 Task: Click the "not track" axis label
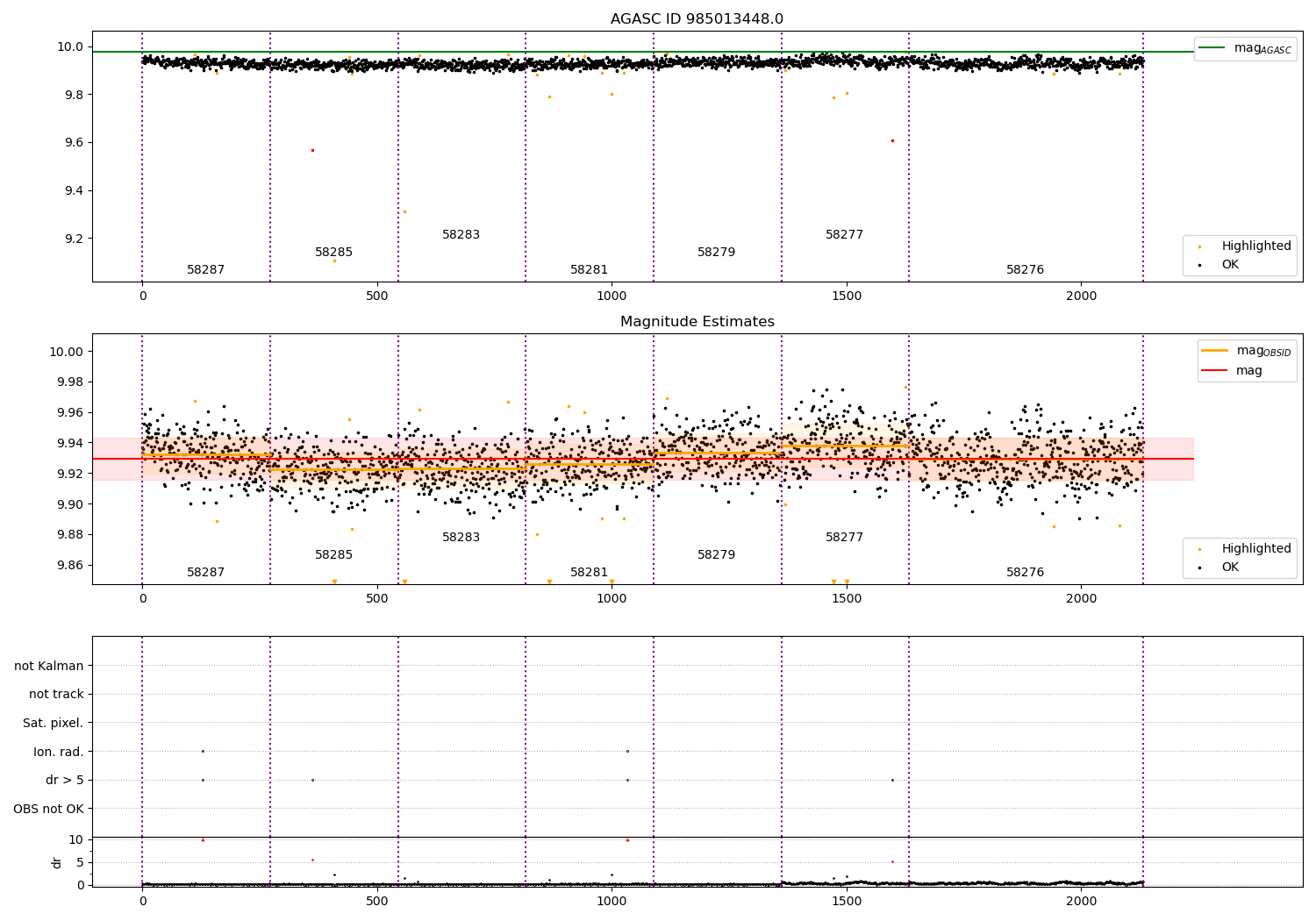56,694
